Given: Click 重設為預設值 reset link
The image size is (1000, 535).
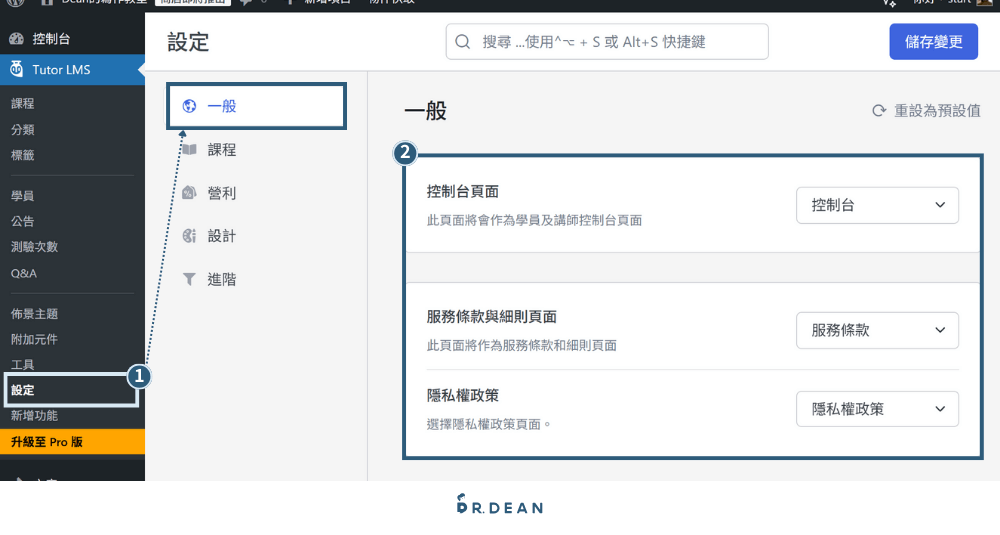Looking at the screenshot, I should click(926, 111).
